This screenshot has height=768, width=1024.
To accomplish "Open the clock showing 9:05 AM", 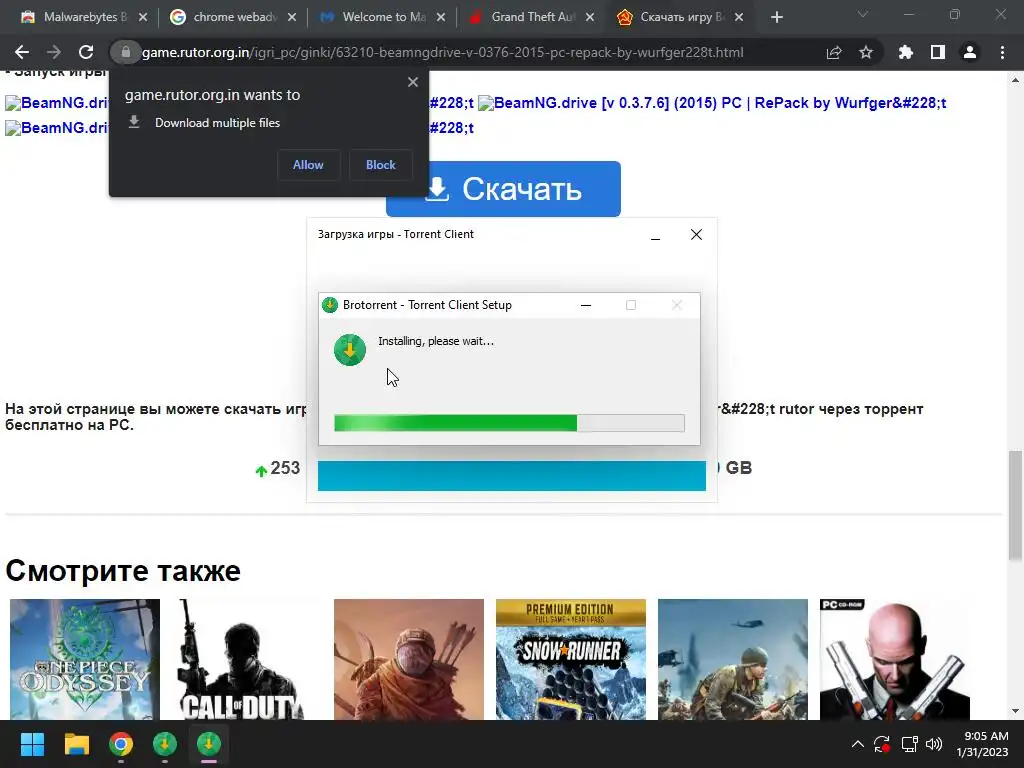I will pyautogui.click(x=982, y=744).
